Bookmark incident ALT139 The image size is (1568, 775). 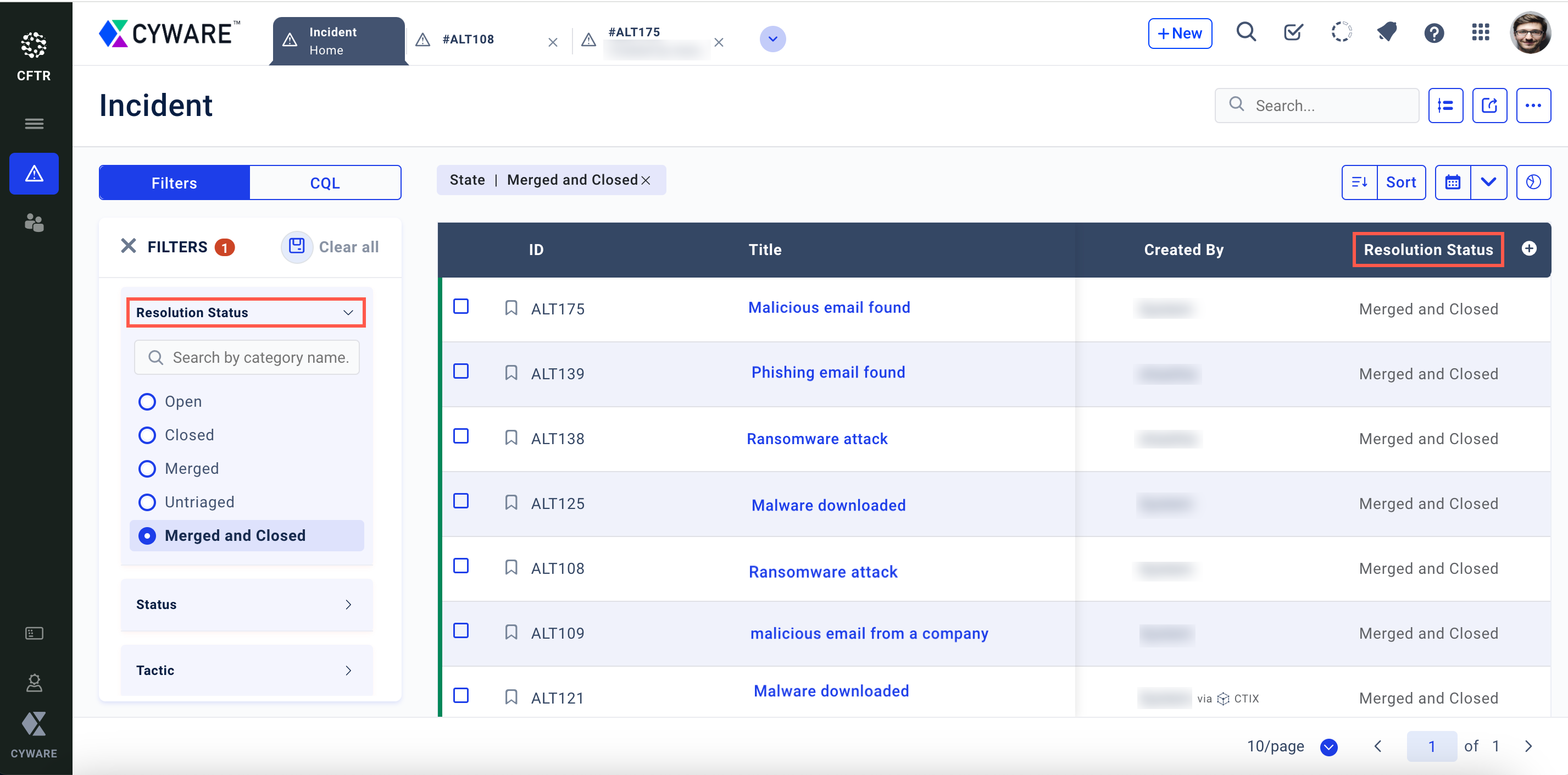(511, 373)
